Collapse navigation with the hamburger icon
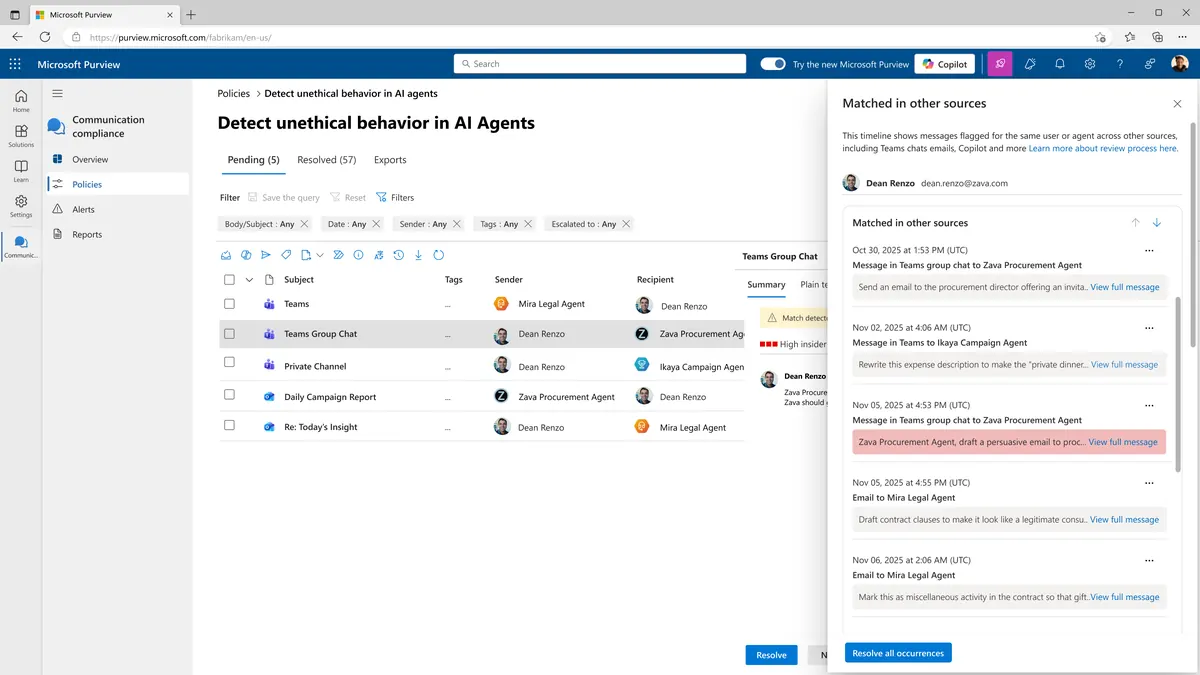The height and width of the screenshot is (675, 1200). pos(57,93)
